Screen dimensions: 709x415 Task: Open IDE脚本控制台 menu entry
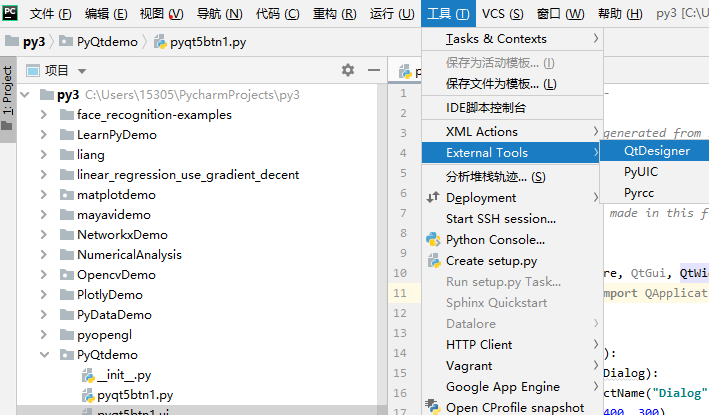click(x=512, y=108)
